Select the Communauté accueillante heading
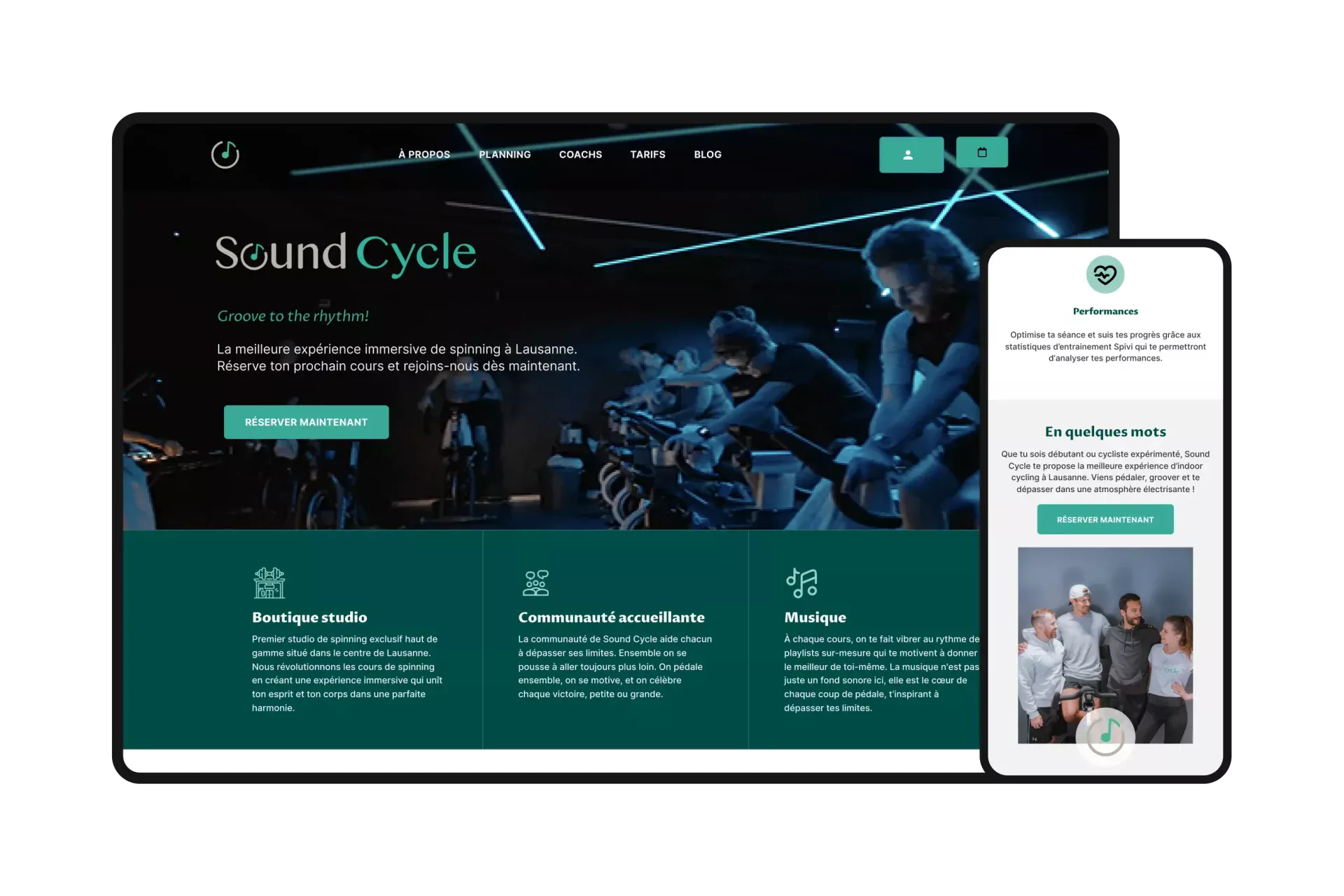 tap(611, 617)
